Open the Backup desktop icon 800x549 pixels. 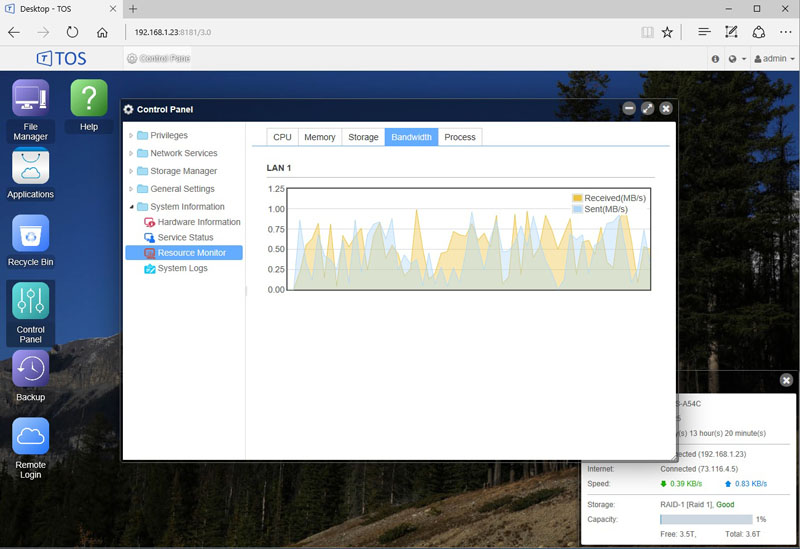[x=30, y=369]
